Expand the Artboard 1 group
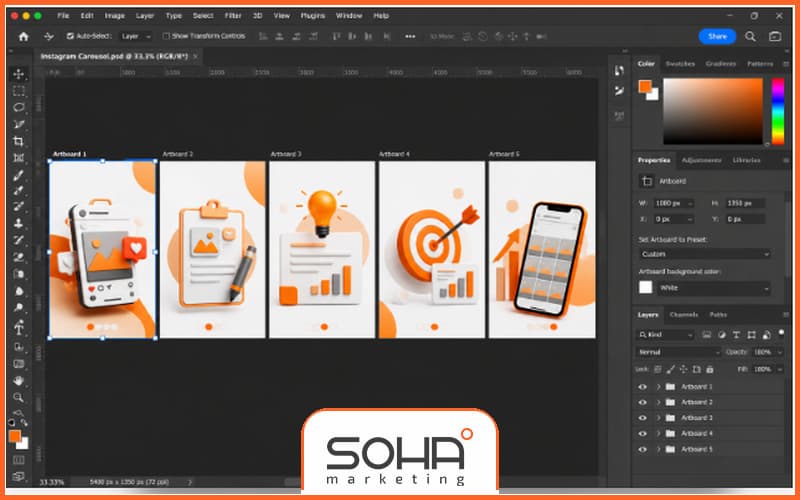This screenshot has width=800, height=500. (658, 387)
